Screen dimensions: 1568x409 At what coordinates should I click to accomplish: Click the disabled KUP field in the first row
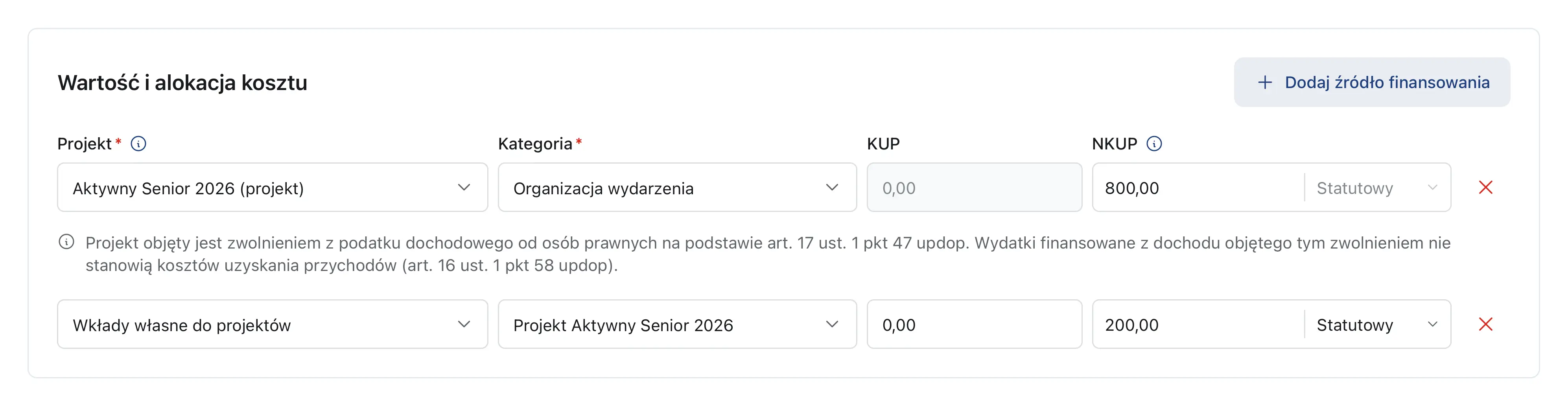tap(974, 188)
